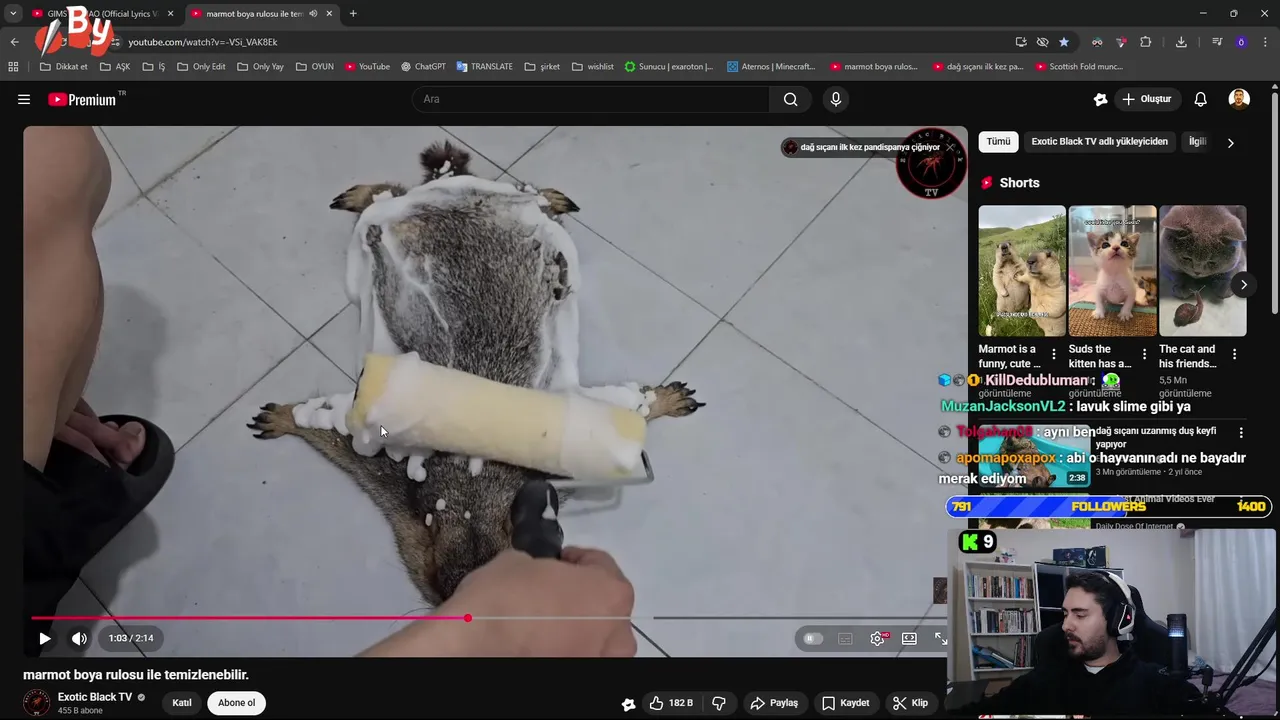The width and height of the screenshot is (1280, 720).
Task: Like the video showing 182 B
Action: click(670, 703)
